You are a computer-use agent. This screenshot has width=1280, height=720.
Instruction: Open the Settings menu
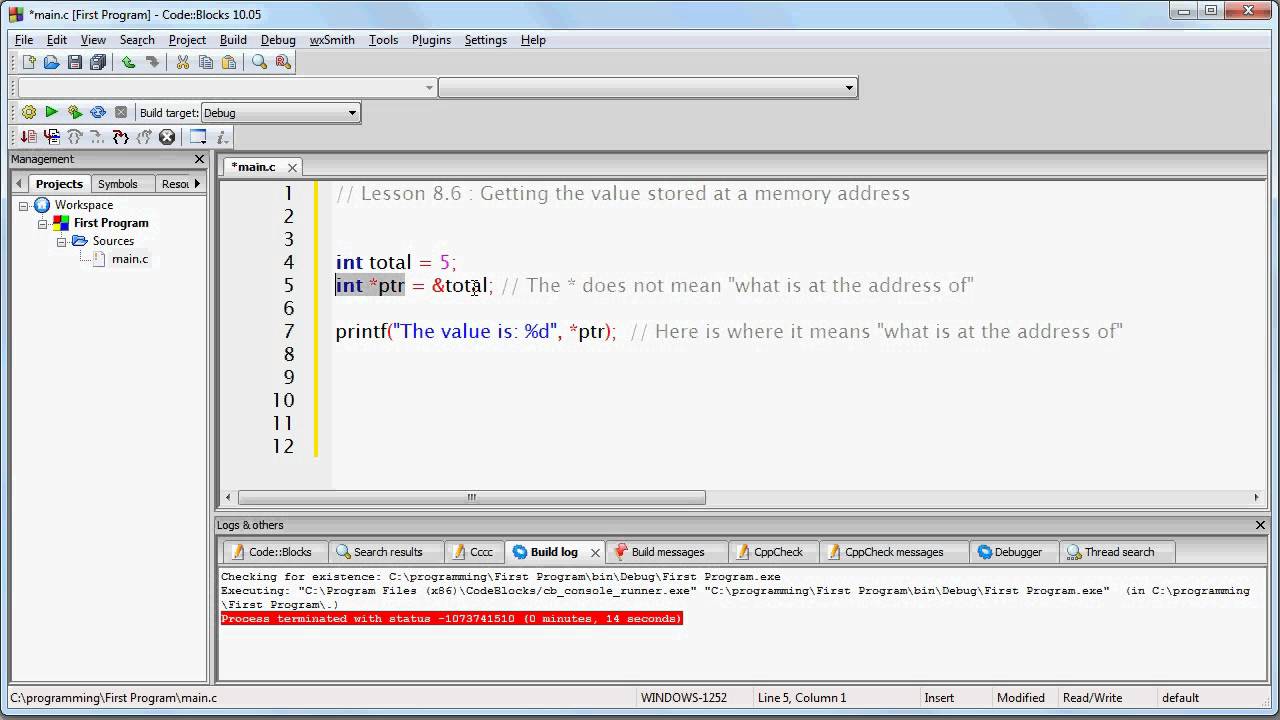pos(486,40)
